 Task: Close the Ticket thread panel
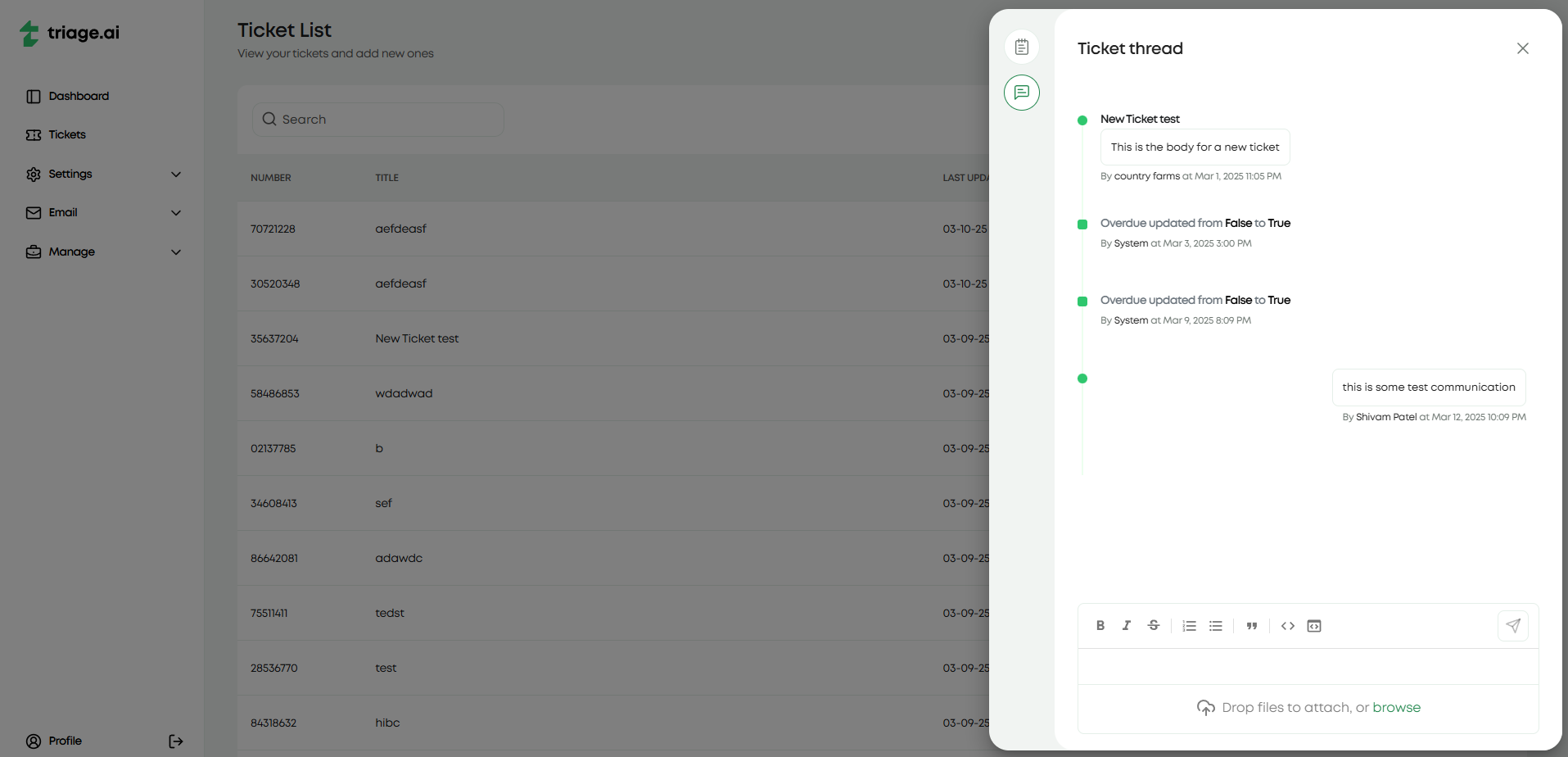pos(1522,48)
